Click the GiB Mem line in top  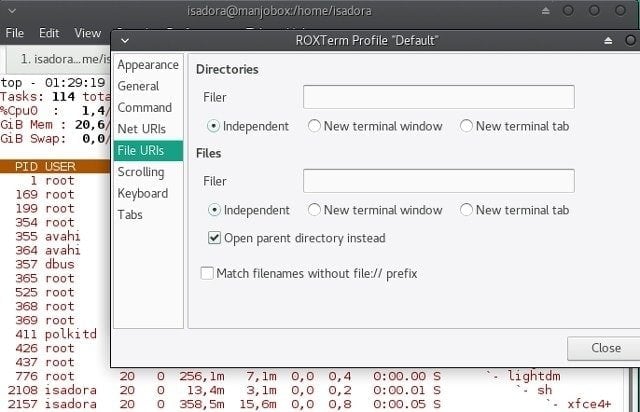point(56,125)
